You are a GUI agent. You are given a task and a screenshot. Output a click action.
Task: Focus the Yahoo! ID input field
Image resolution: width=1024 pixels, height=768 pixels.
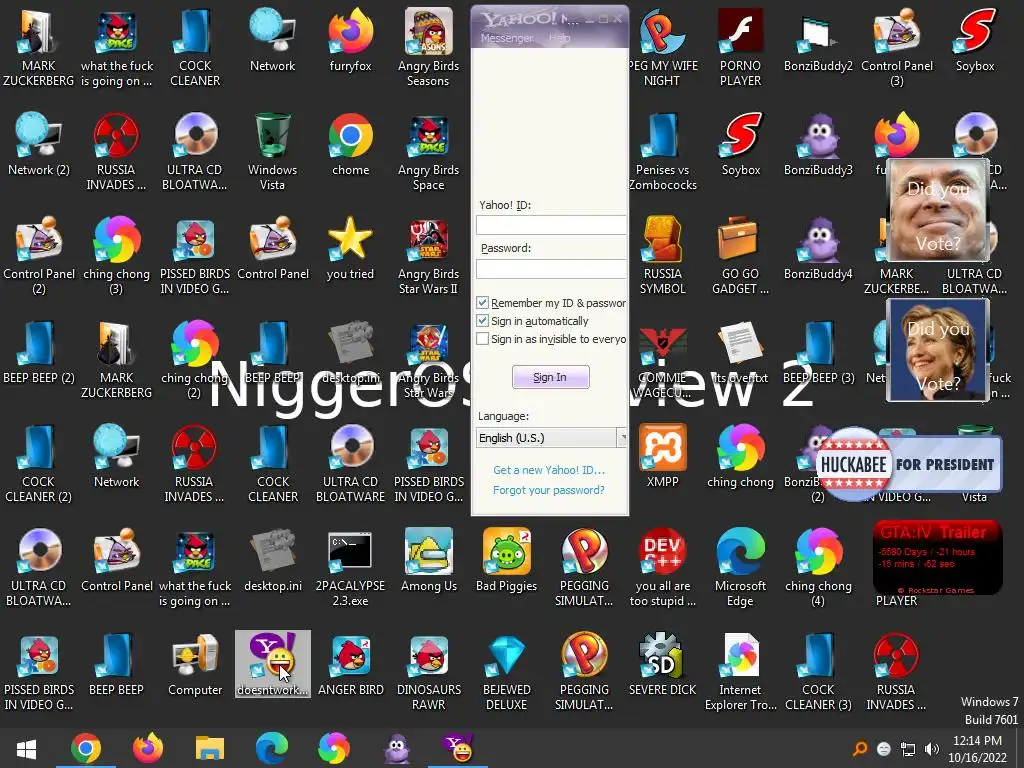551,225
